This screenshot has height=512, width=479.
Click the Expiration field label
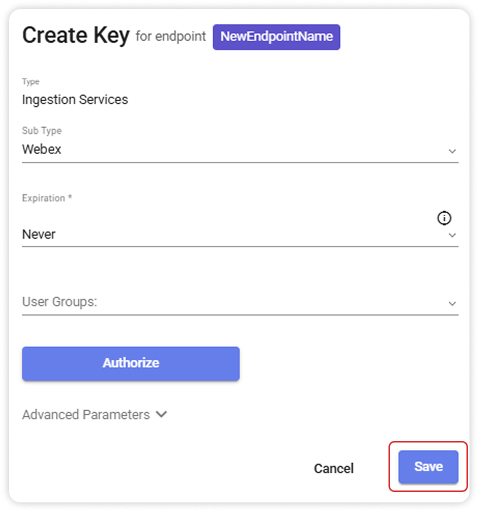coord(47,198)
